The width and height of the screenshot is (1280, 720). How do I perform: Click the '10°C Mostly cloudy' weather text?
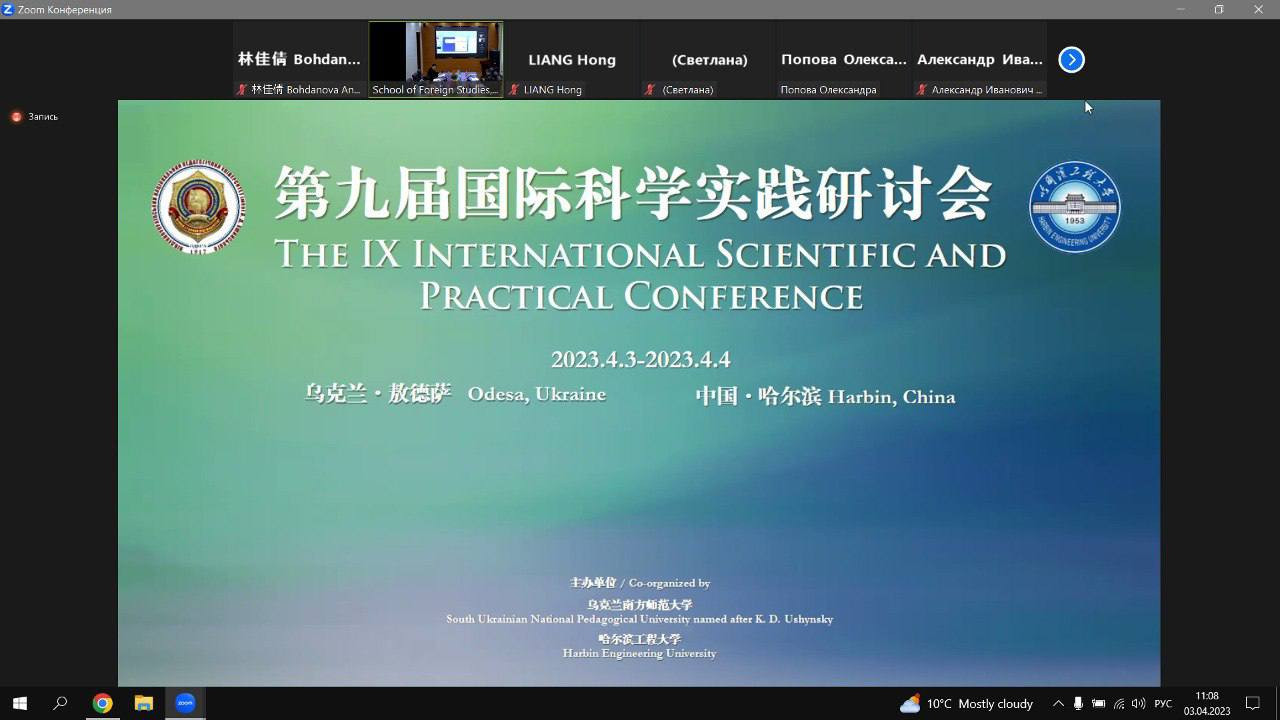point(979,704)
